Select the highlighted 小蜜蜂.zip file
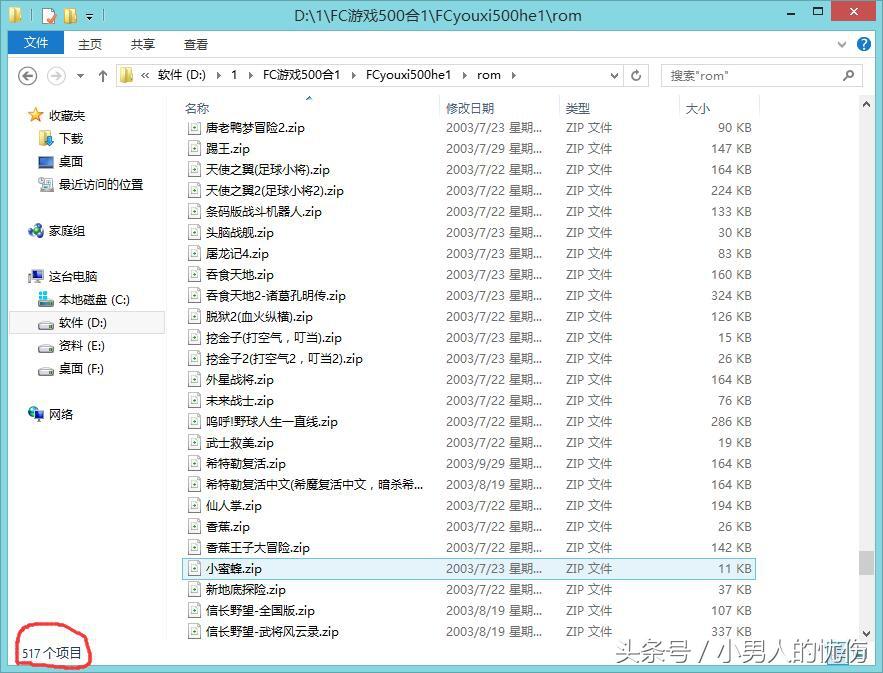 click(x=469, y=569)
